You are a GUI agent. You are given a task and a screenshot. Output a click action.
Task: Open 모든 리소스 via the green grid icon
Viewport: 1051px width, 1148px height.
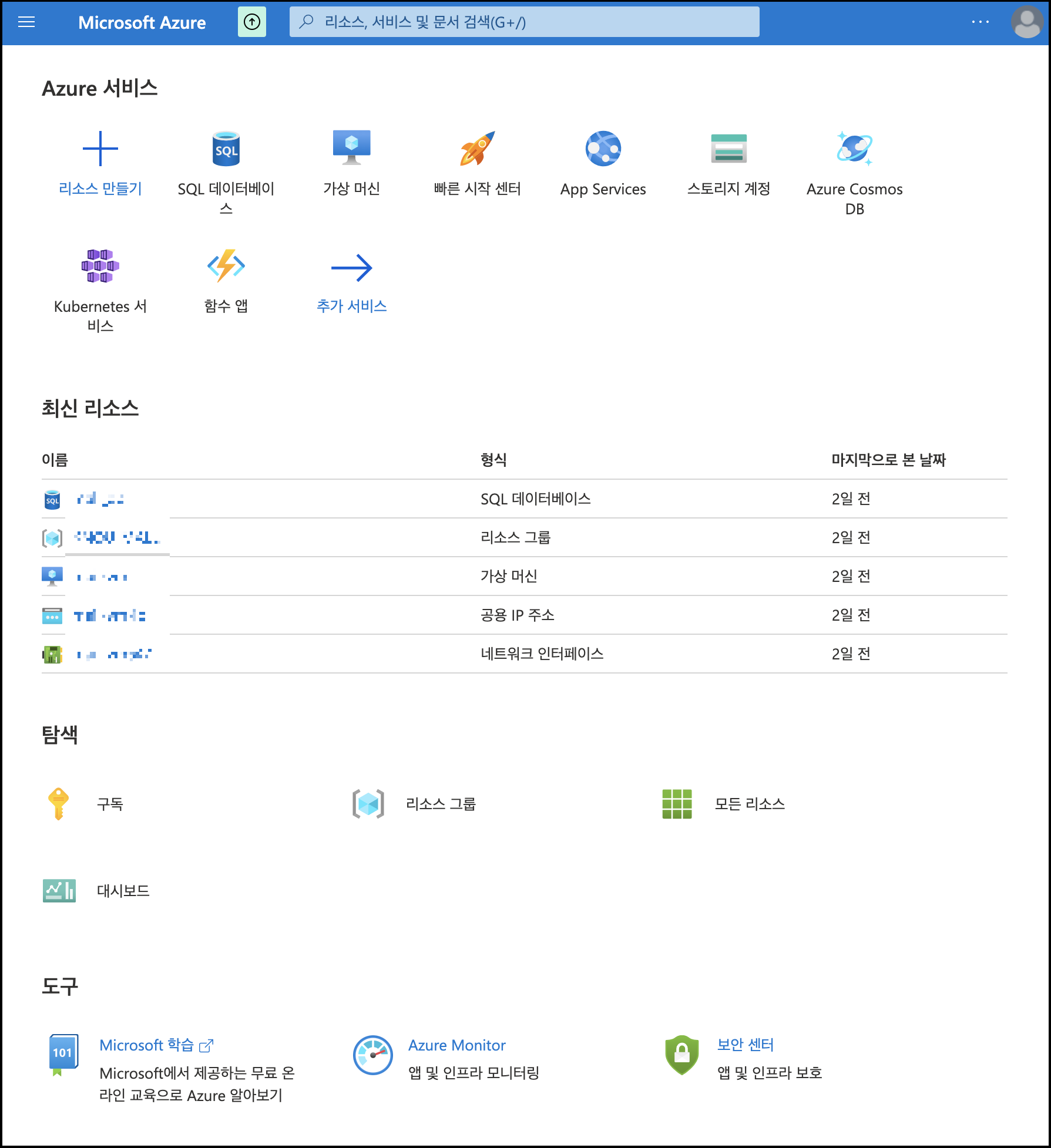point(677,804)
